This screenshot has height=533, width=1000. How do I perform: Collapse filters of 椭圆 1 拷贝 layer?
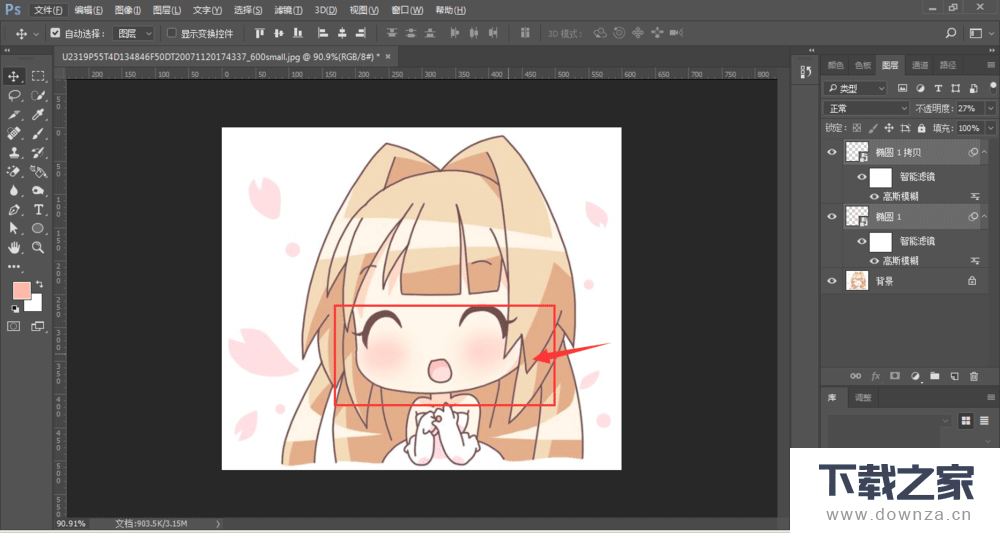tap(984, 152)
